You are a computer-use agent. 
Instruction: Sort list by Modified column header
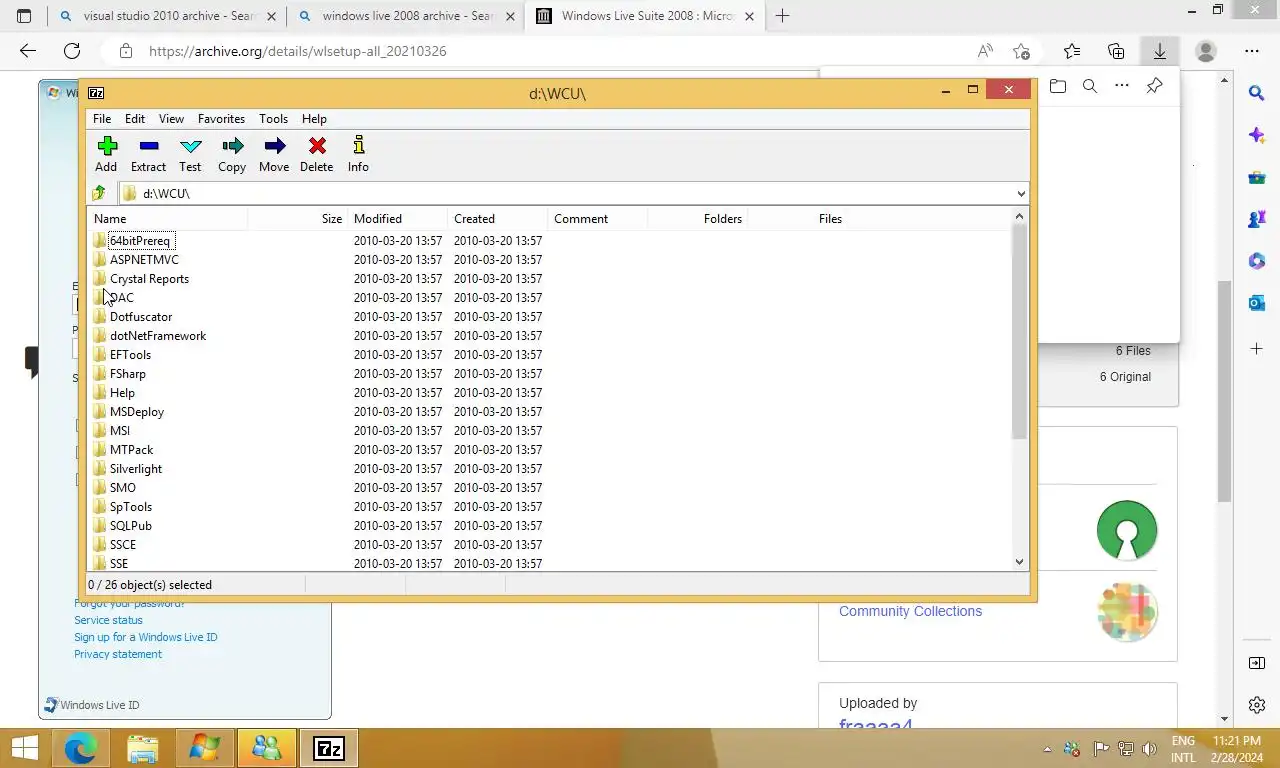tap(398, 219)
